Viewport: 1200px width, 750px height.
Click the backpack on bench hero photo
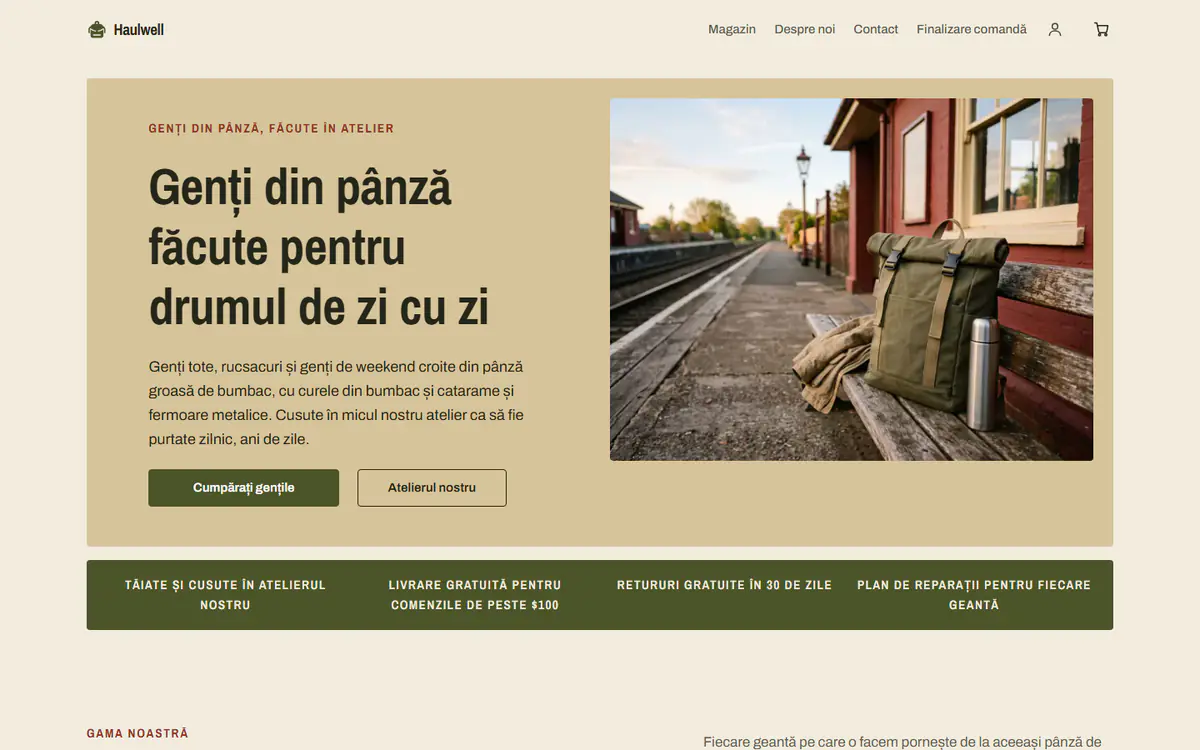click(851, 279)
